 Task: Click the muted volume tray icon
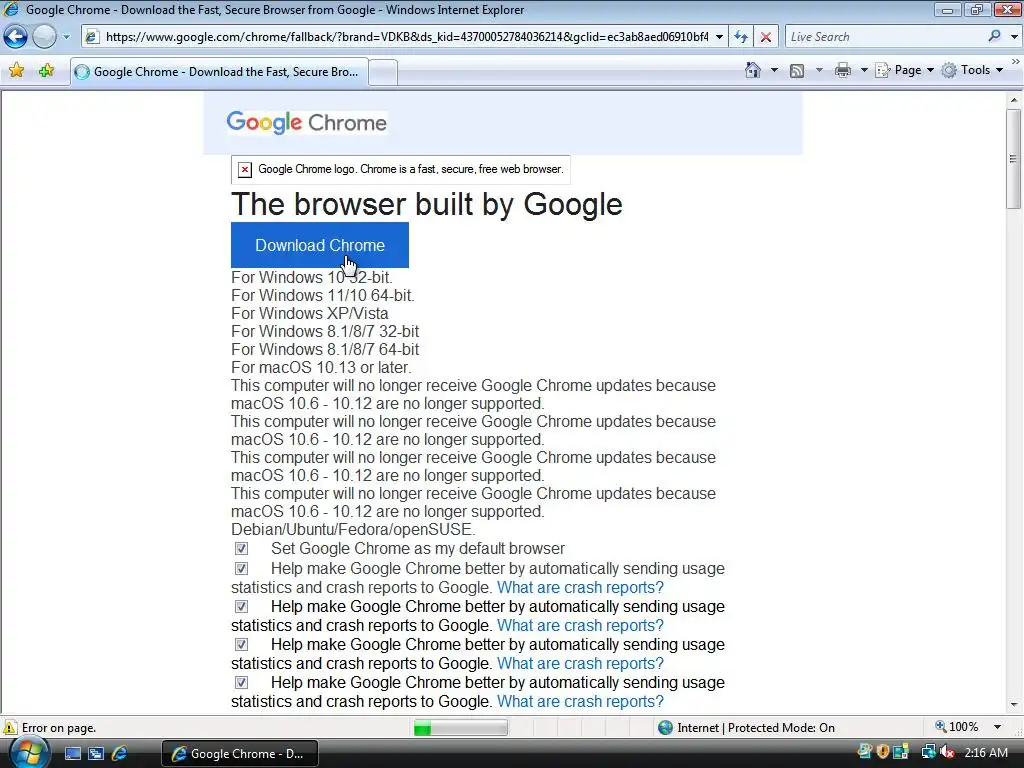click(947, 752)
